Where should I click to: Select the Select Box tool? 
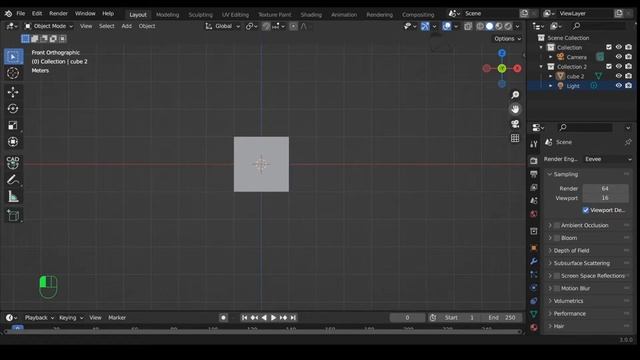click(13, 57)
